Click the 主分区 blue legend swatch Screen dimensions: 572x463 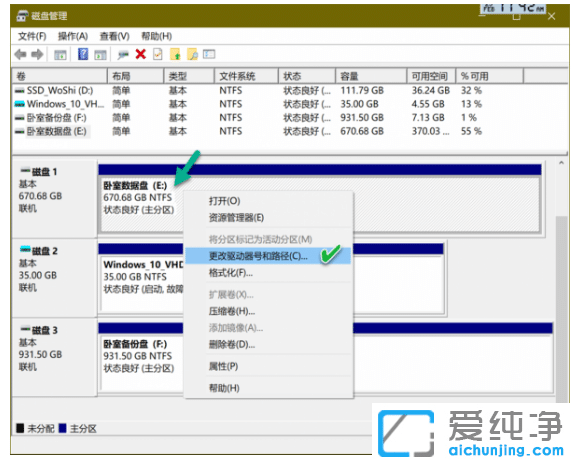click(62, 428)
